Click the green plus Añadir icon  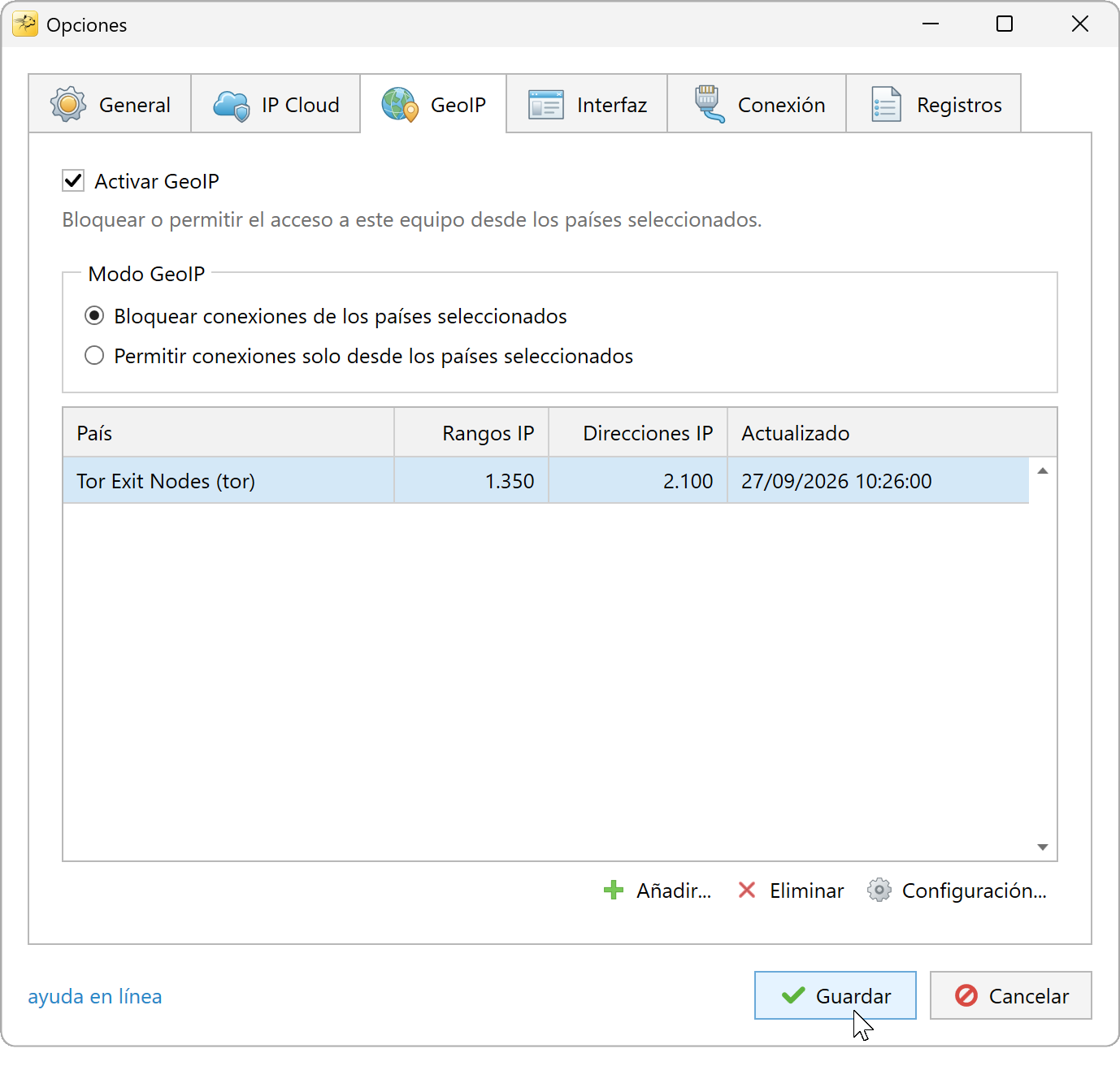coord(614,890)
